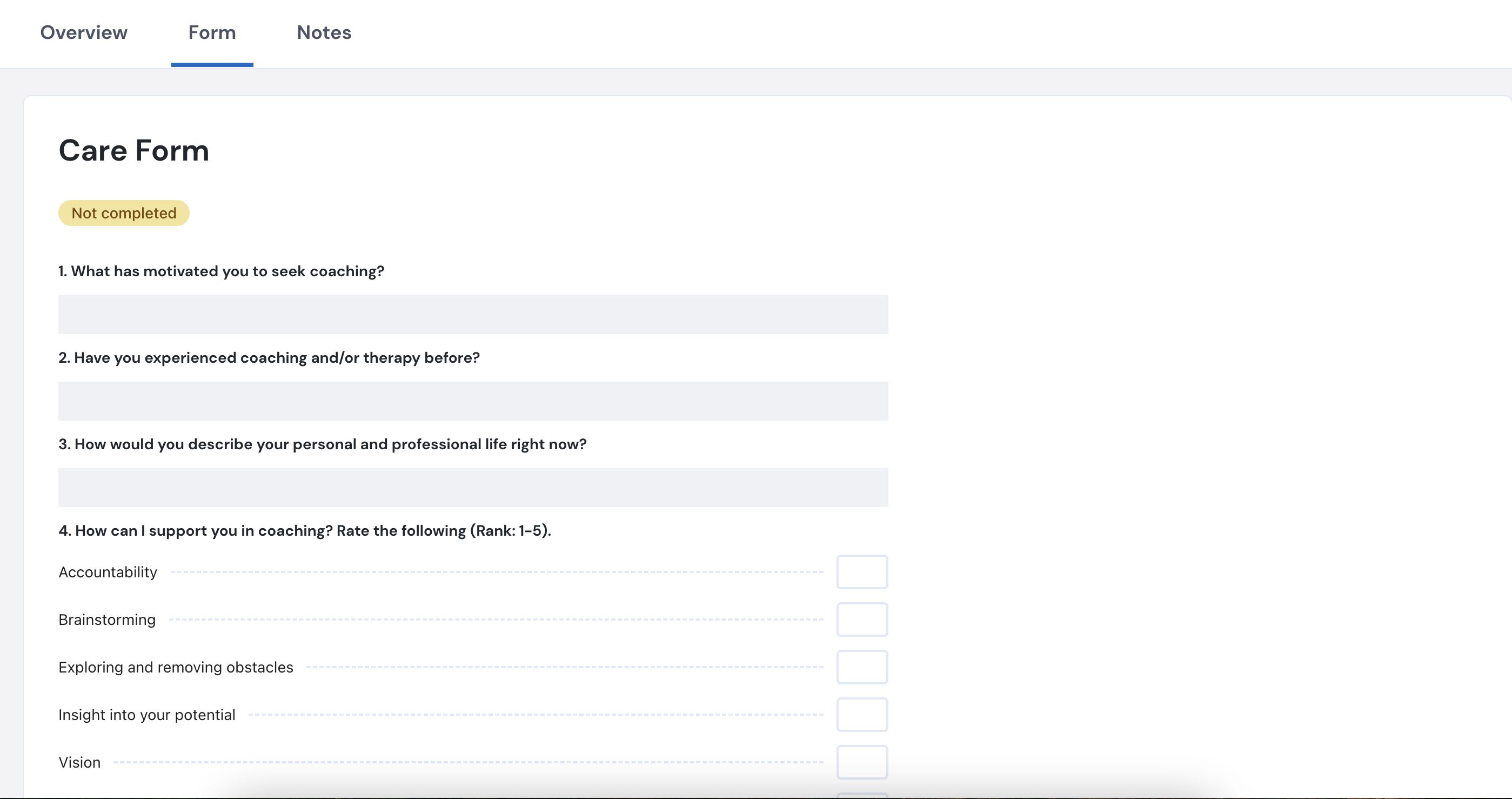This screenshot has height=799, width=1512.
Task: Click the Accountability row label
Action: click(x=108, y=572)
